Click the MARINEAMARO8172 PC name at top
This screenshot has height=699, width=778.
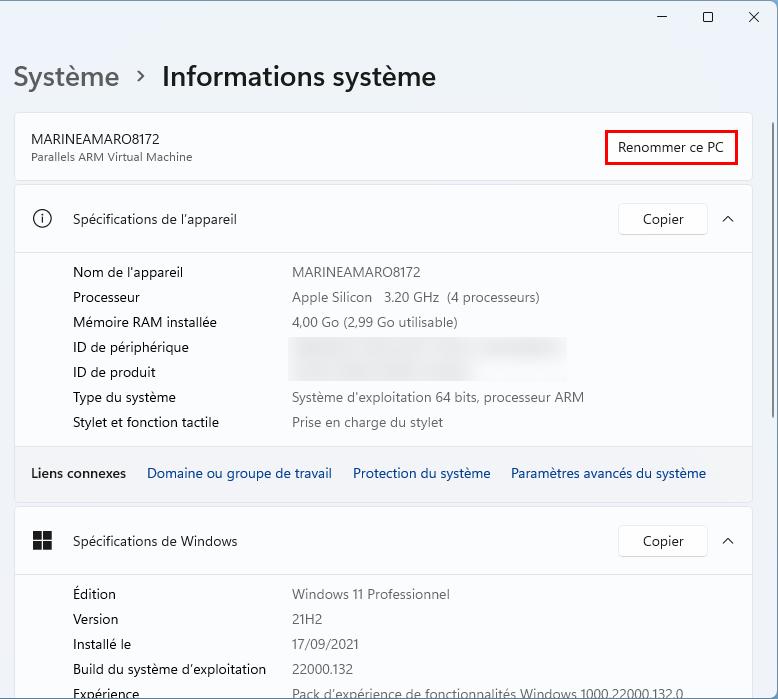click(95, 139)
